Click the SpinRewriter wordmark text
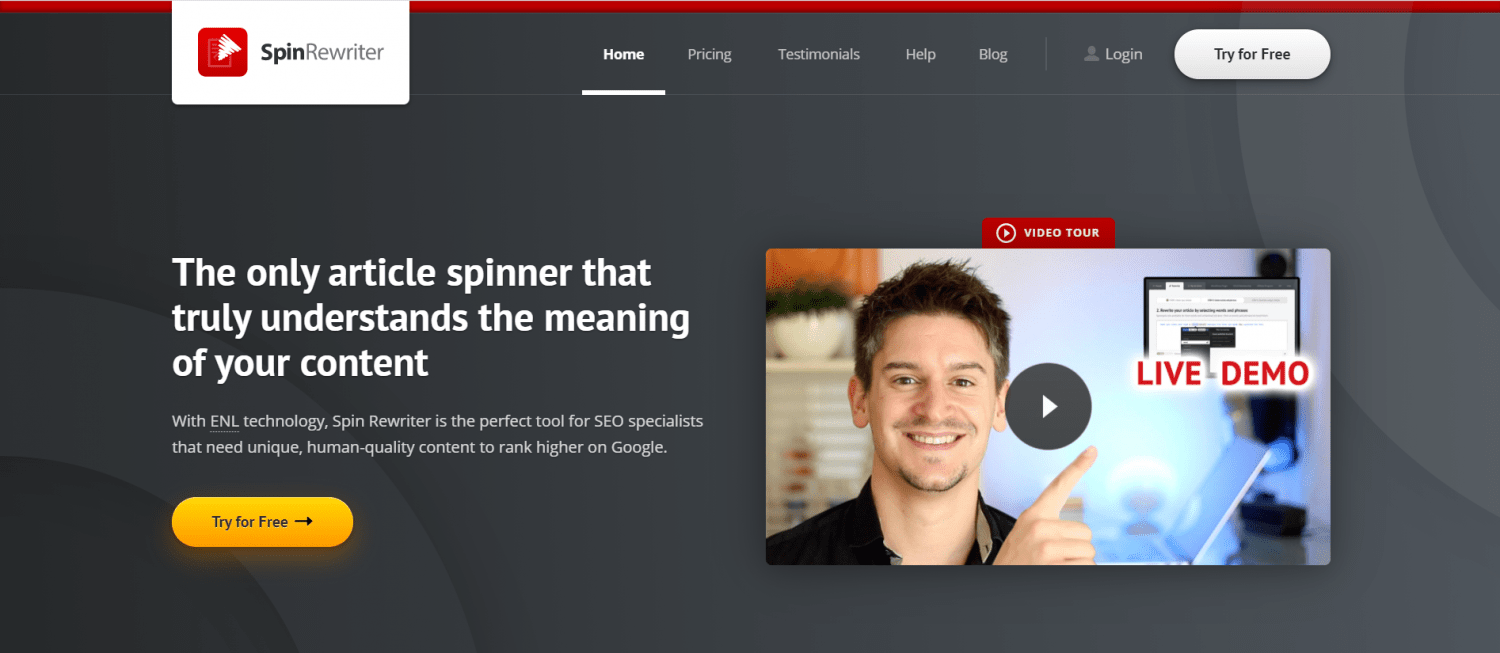Viewport: 1500px width, 653px height. 322,53
